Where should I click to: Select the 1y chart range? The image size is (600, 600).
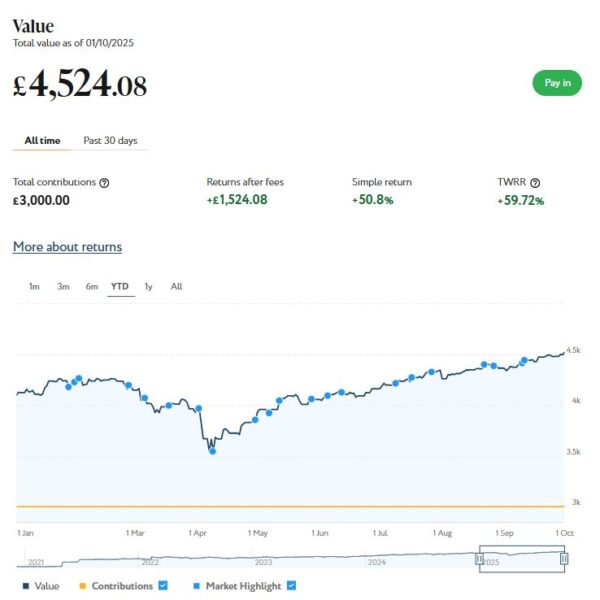pyautogui.click(x=148, y=287)
